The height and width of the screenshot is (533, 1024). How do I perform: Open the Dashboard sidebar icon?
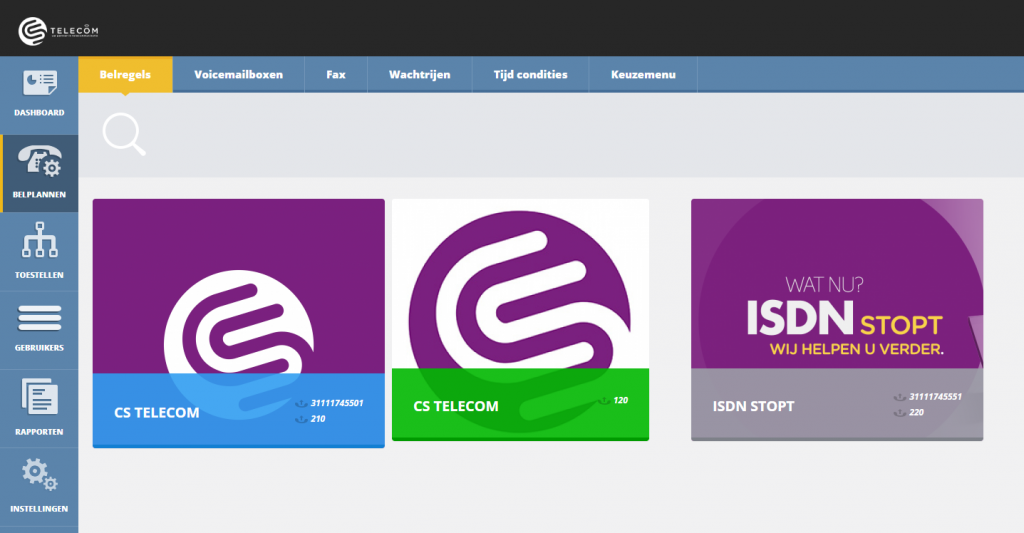[x=40, y=84]
